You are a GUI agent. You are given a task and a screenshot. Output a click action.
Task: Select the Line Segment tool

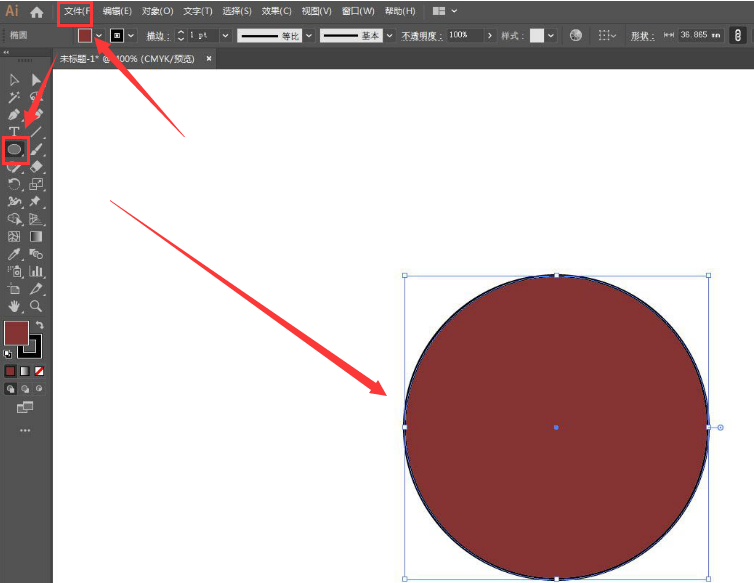pos(36,132)
